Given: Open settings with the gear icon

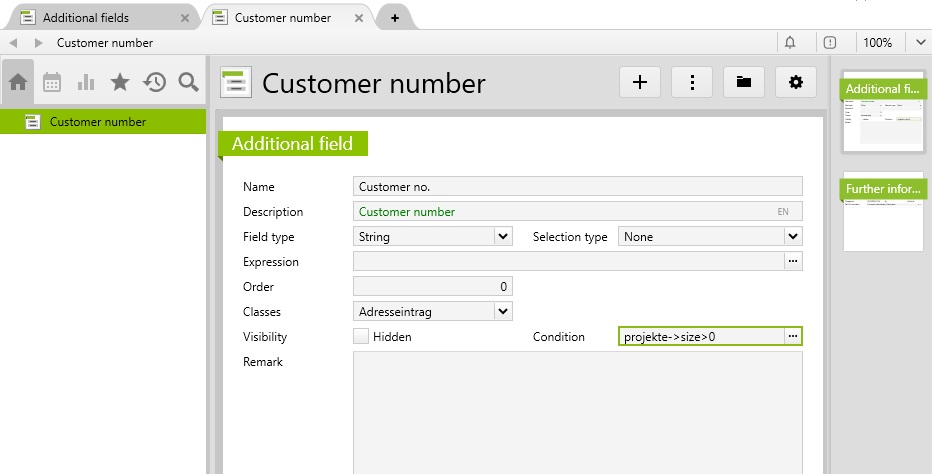Looking at the screenshot, I should [796, 83].
